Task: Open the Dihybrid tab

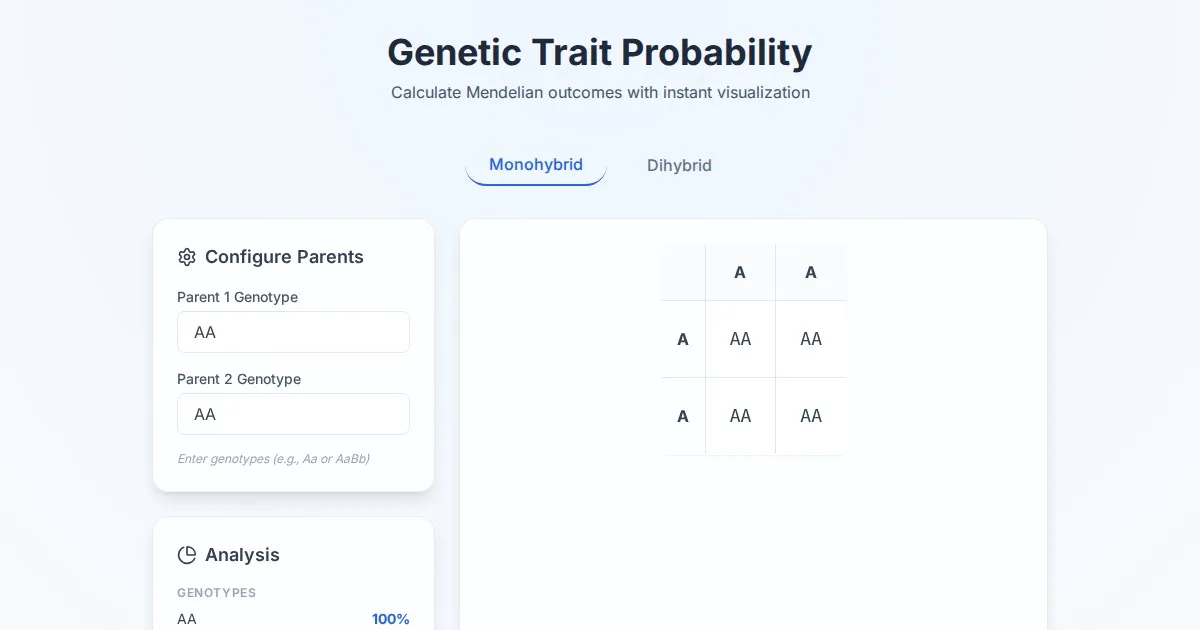Action: [679, 166]
